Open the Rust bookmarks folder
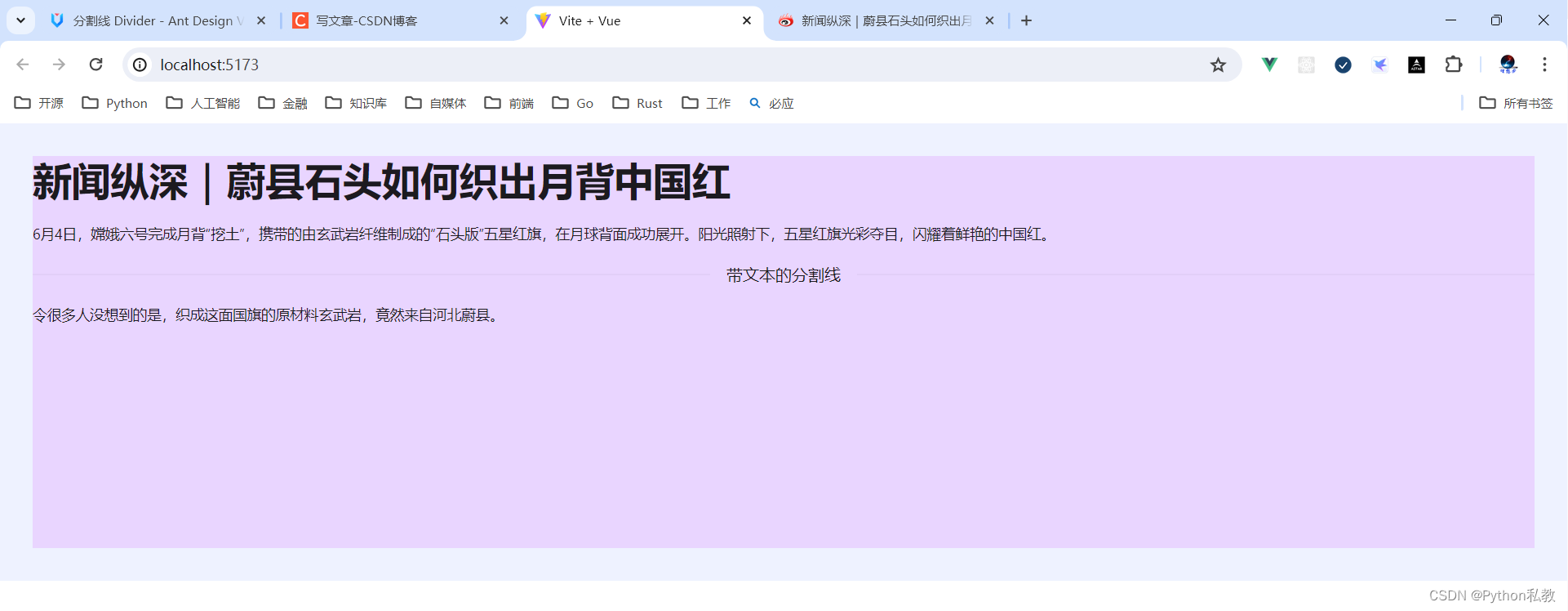Viewport: 1568px width, 611px height. [637, 103]
